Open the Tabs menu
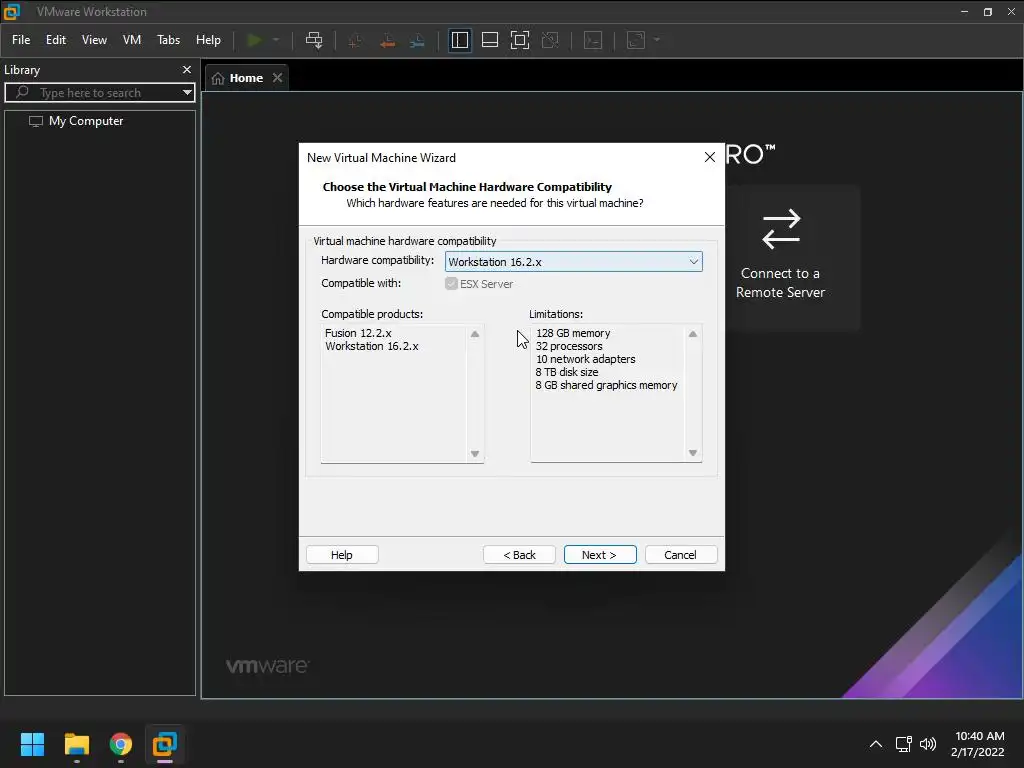Screen dimensions: 1024x768 (168, 40)
